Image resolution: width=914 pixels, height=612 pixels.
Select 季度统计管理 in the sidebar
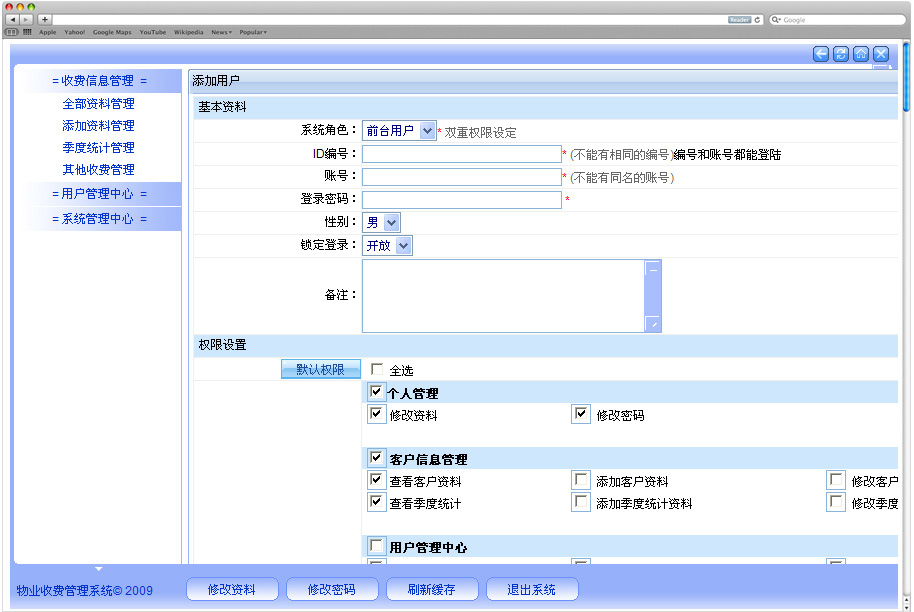tap(98, 148)
